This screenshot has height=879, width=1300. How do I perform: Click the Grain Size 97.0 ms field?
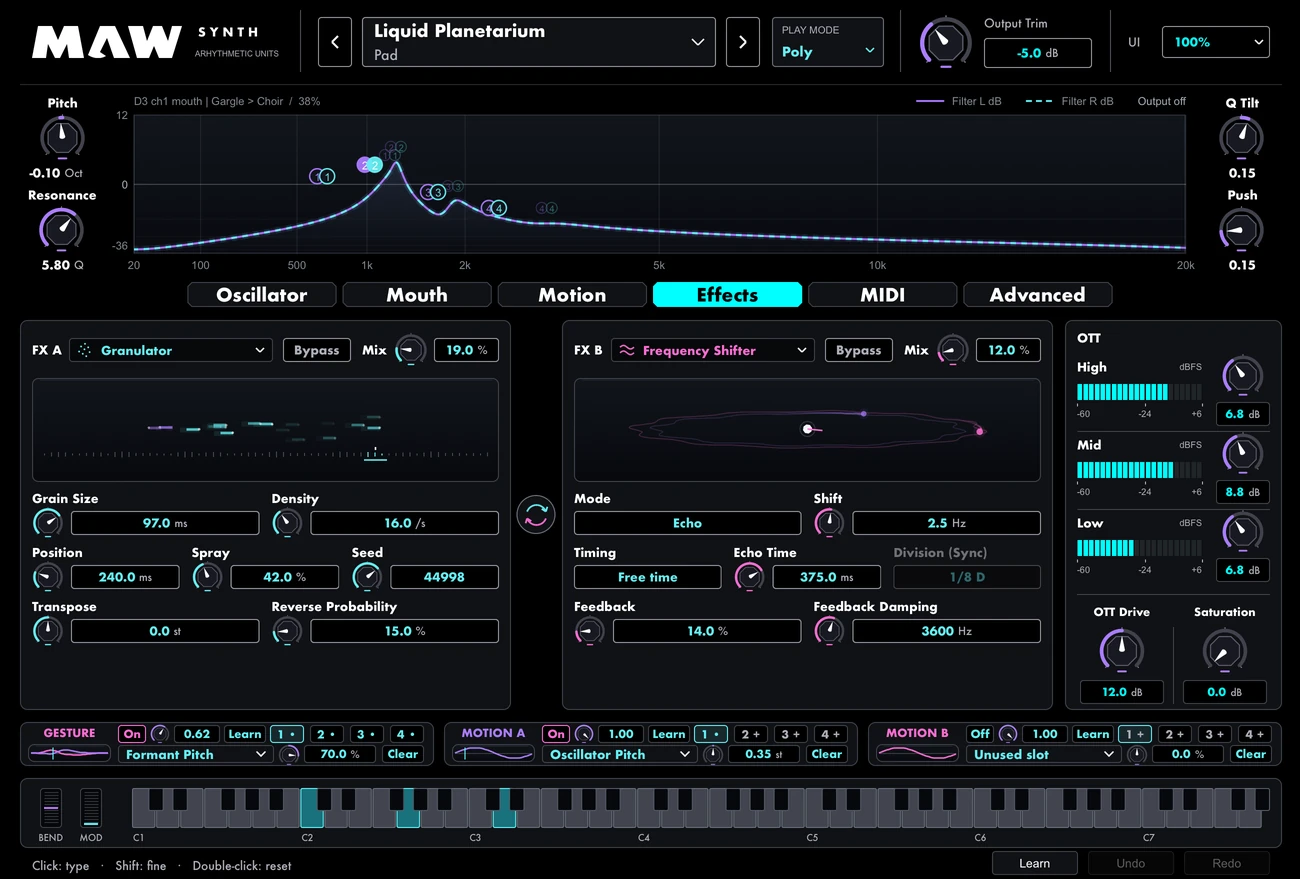point(165,523)
